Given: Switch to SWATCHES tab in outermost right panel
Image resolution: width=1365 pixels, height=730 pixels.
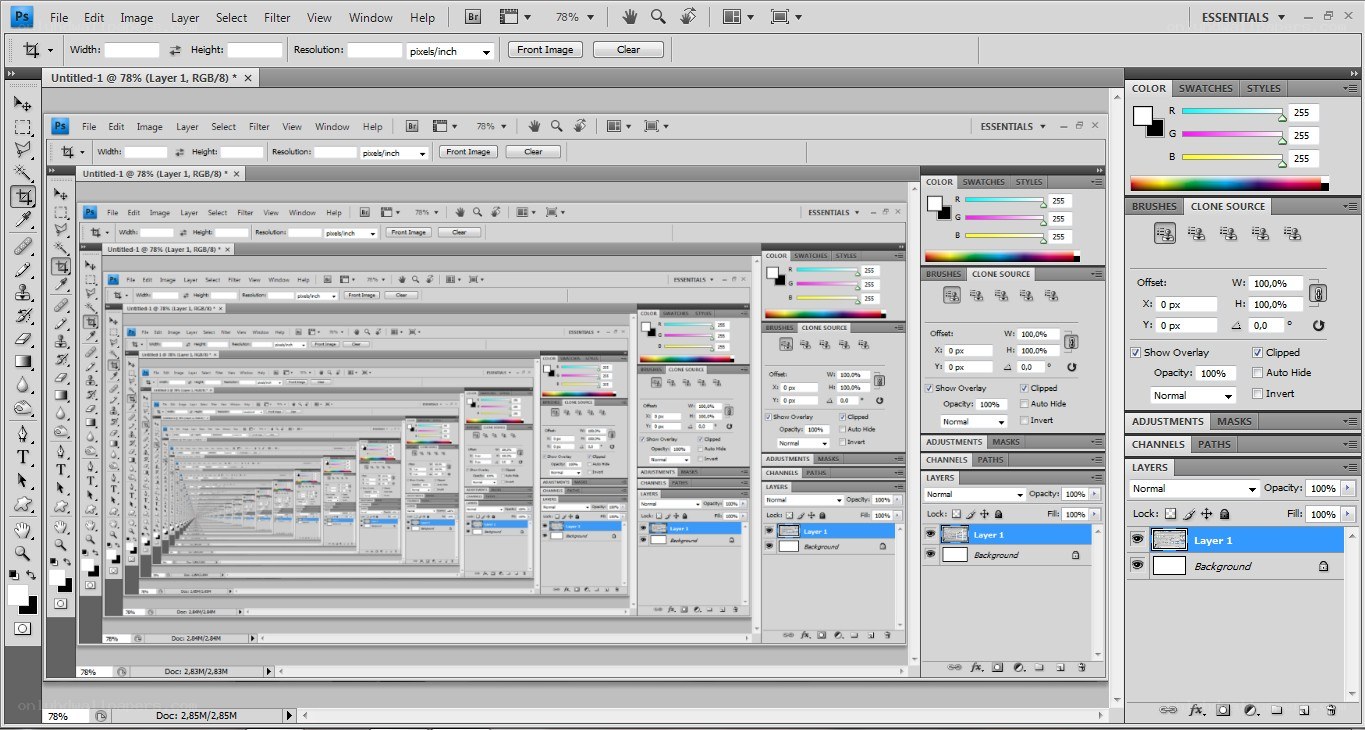Looking at the screenshot, I should click(x=1205, y=88).
